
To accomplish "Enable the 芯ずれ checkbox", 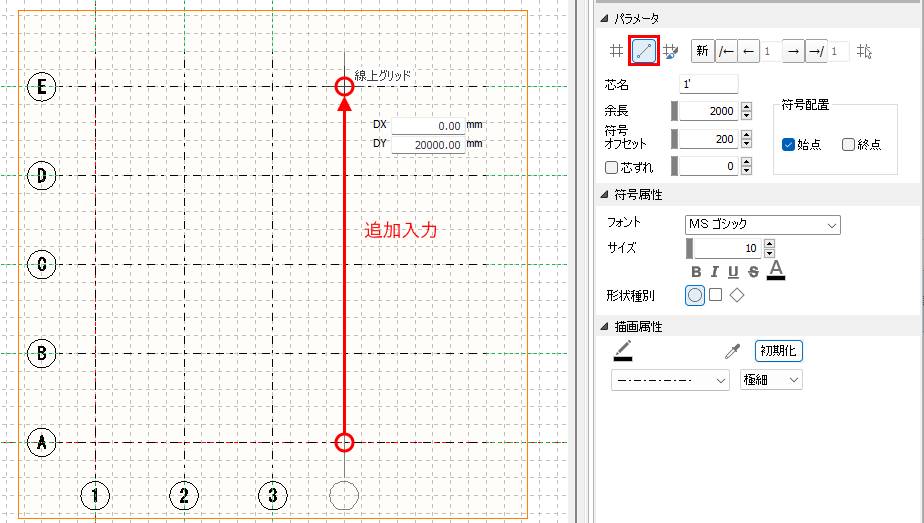I will (x=612, y=166).
